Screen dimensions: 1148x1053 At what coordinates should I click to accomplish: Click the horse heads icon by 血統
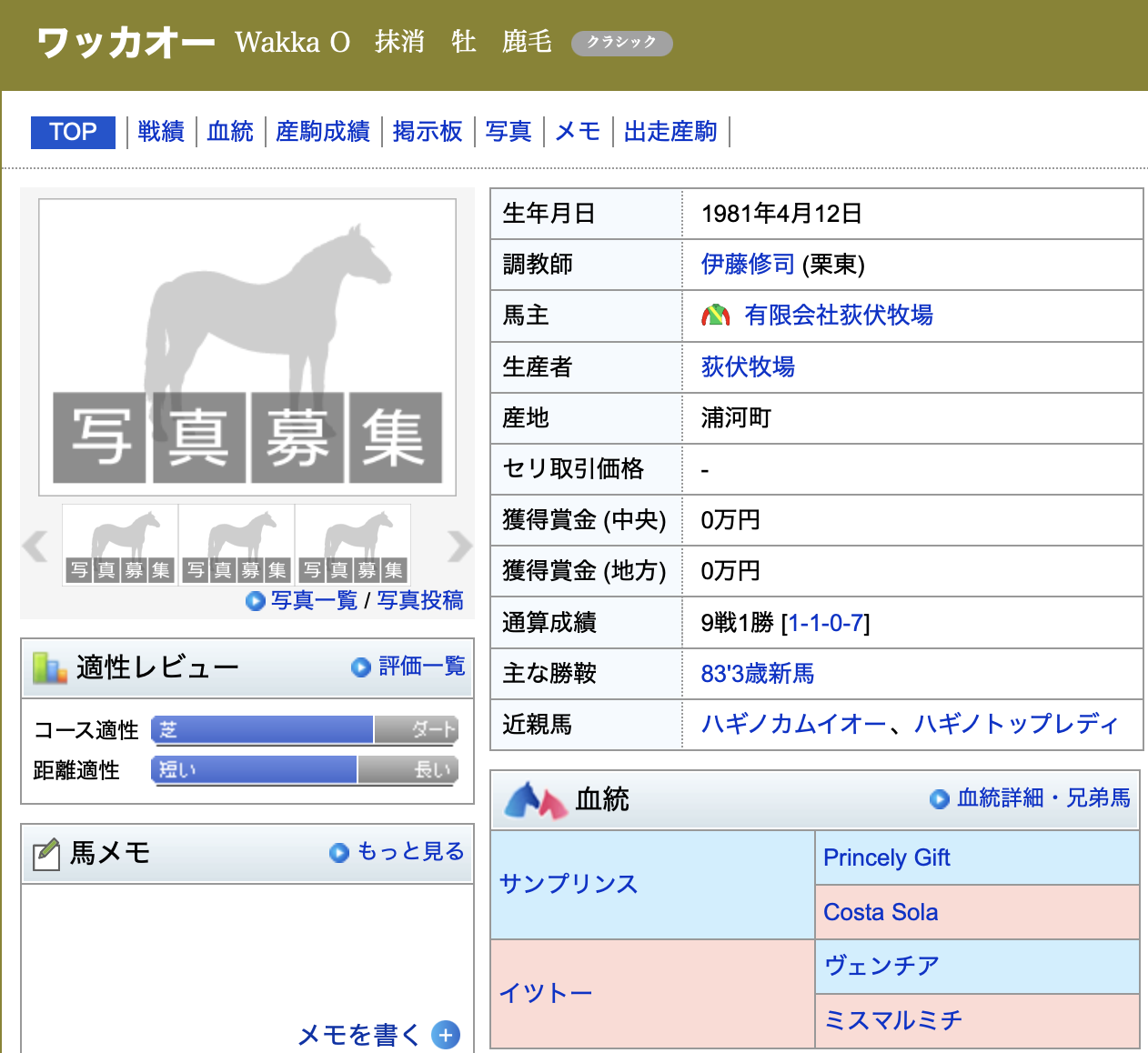536,800
